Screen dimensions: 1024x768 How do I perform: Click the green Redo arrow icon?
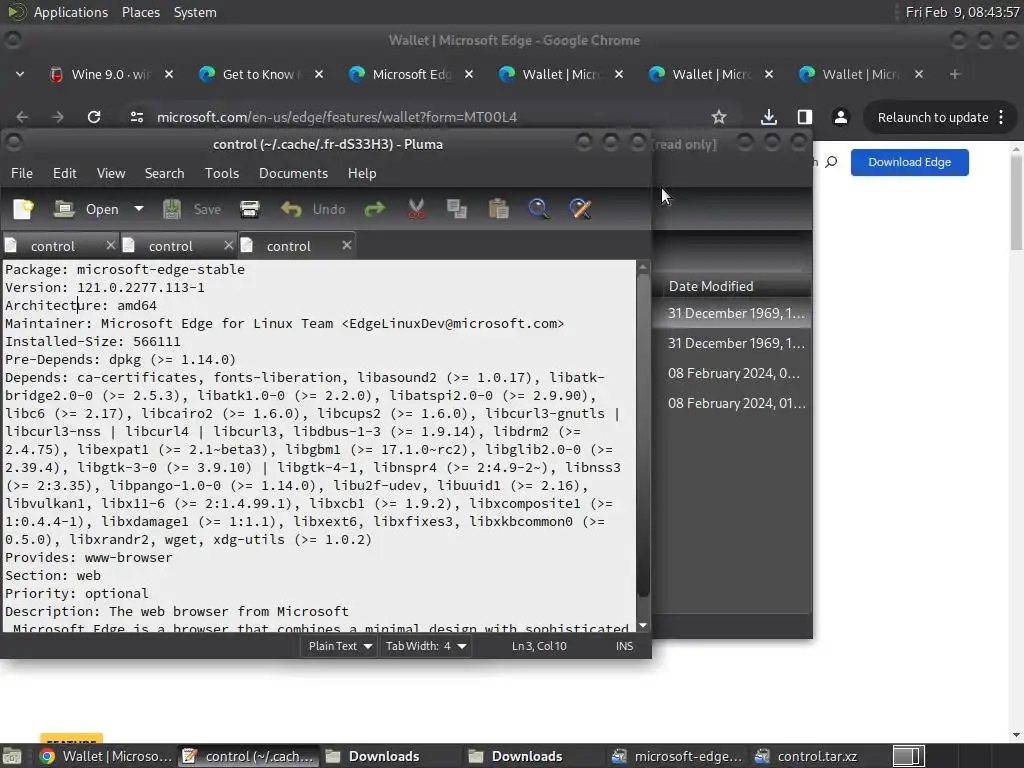coord(375,209)
